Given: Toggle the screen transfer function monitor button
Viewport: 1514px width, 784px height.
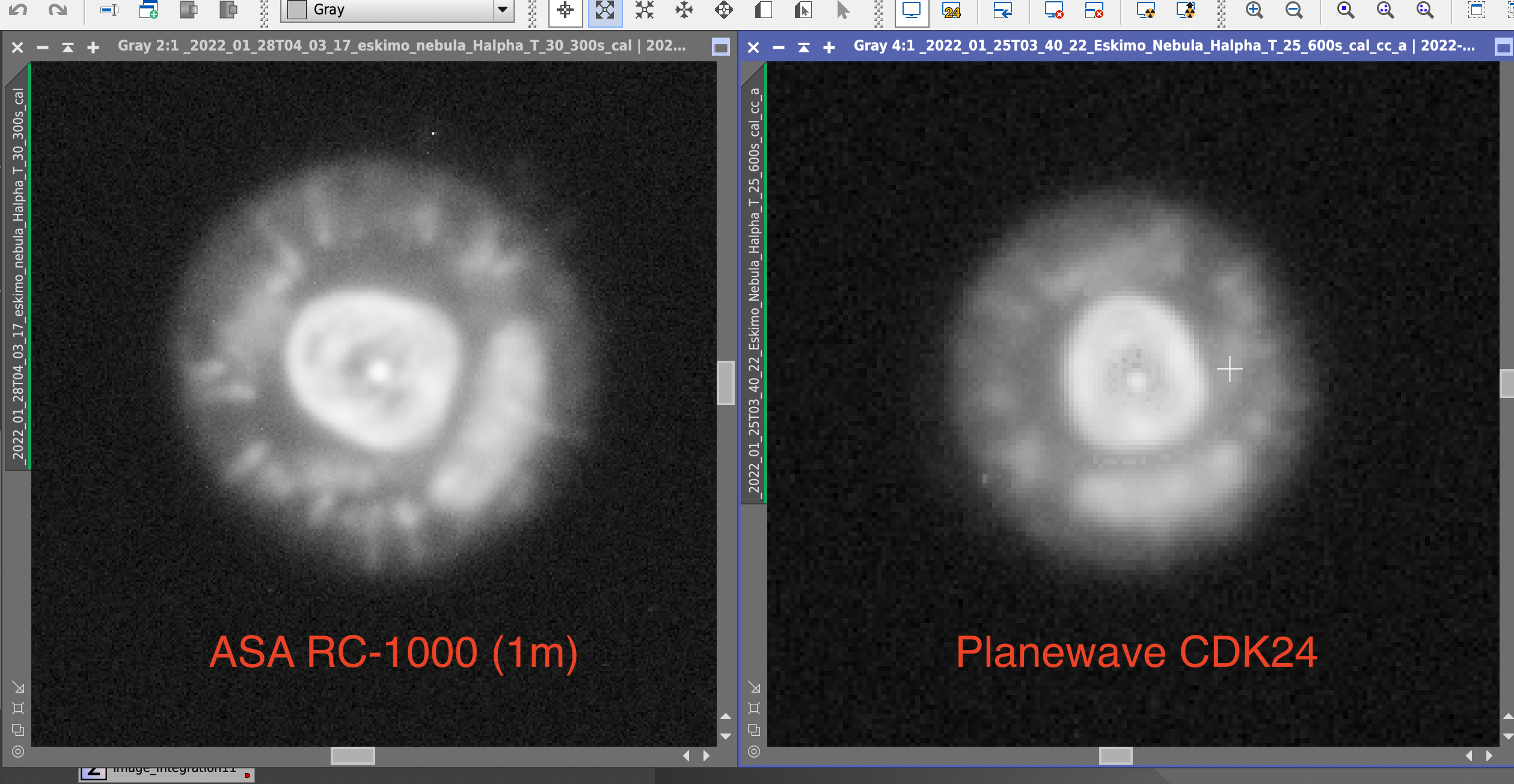Looking at the screenshot, I should [x=912, y=11].
